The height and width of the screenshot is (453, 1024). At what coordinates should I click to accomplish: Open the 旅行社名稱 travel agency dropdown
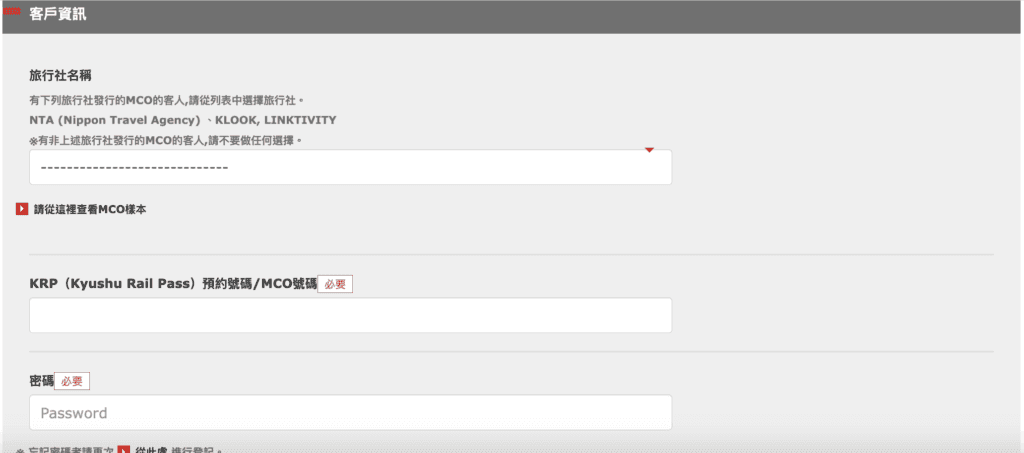[350, 167]
